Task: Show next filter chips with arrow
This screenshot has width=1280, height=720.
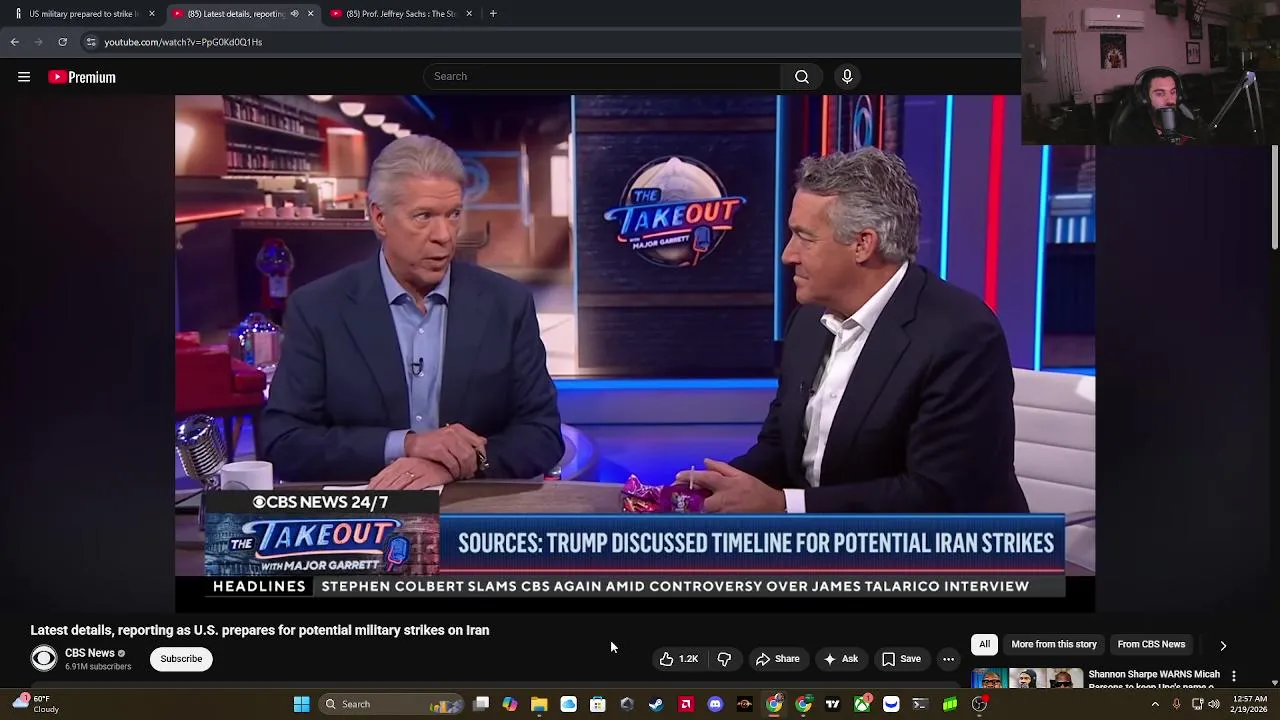Action: tap(1223, 646)
